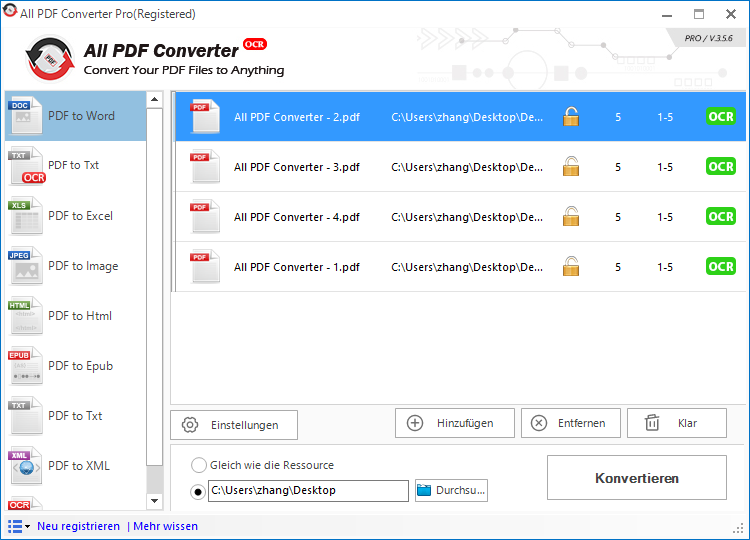Choose PDF to Txt OCR icon
The height and width of the screenshot is (540, 750).
pos(26,166)
